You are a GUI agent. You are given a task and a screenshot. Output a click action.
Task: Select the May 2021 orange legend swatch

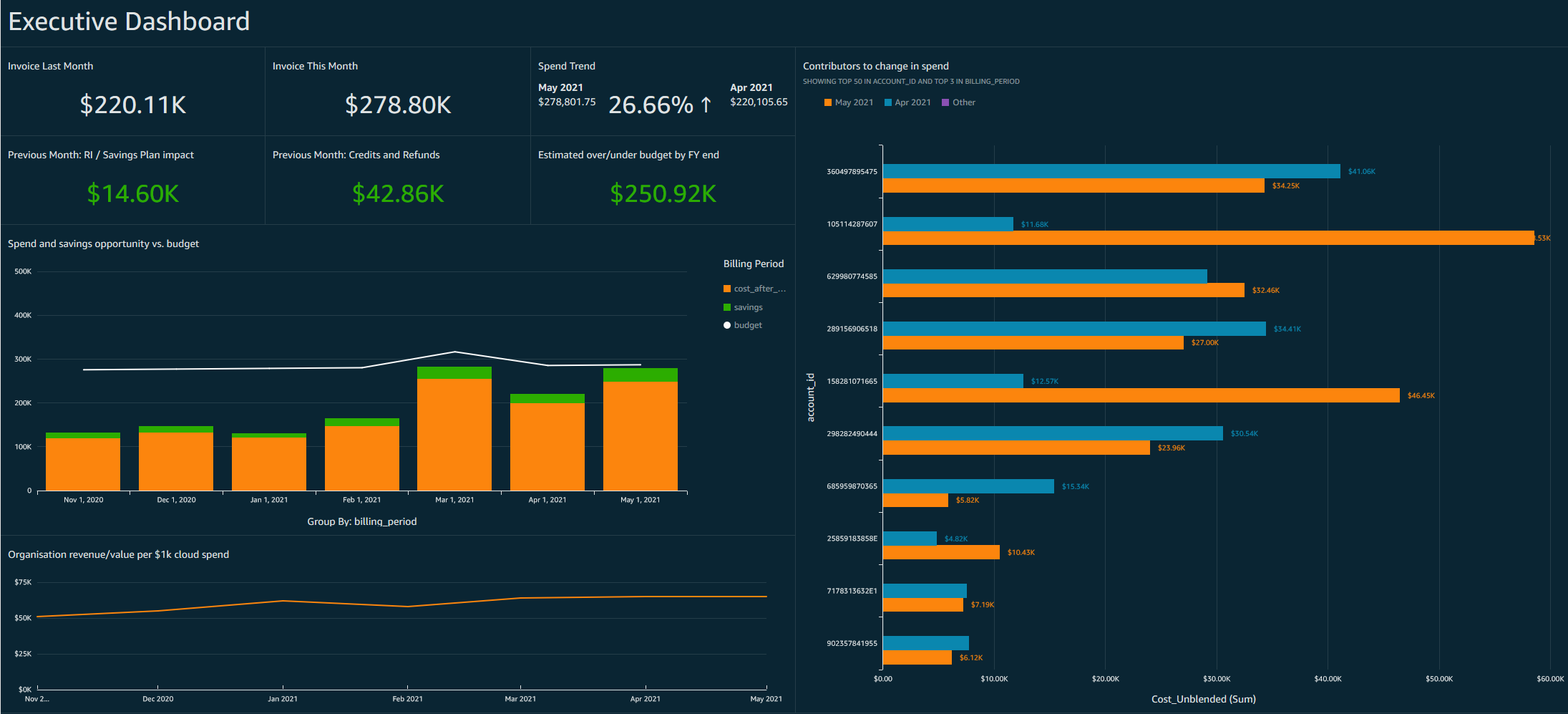827,102
